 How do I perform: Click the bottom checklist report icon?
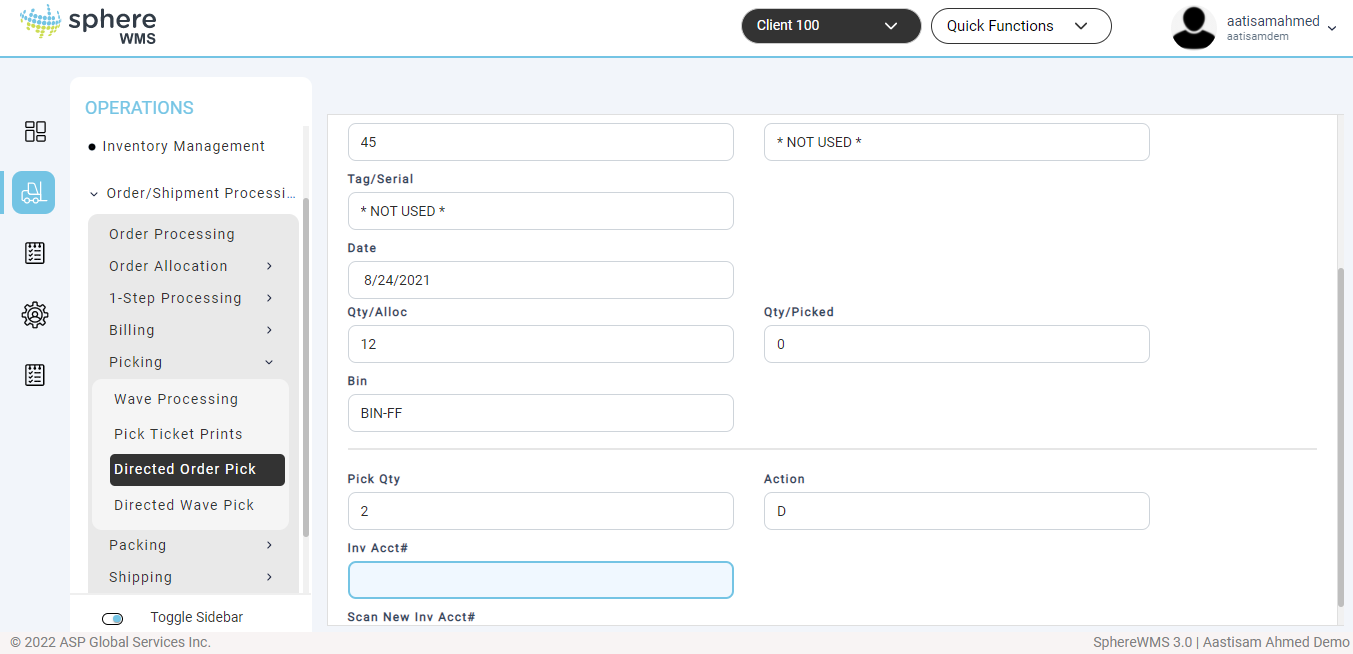35,375
